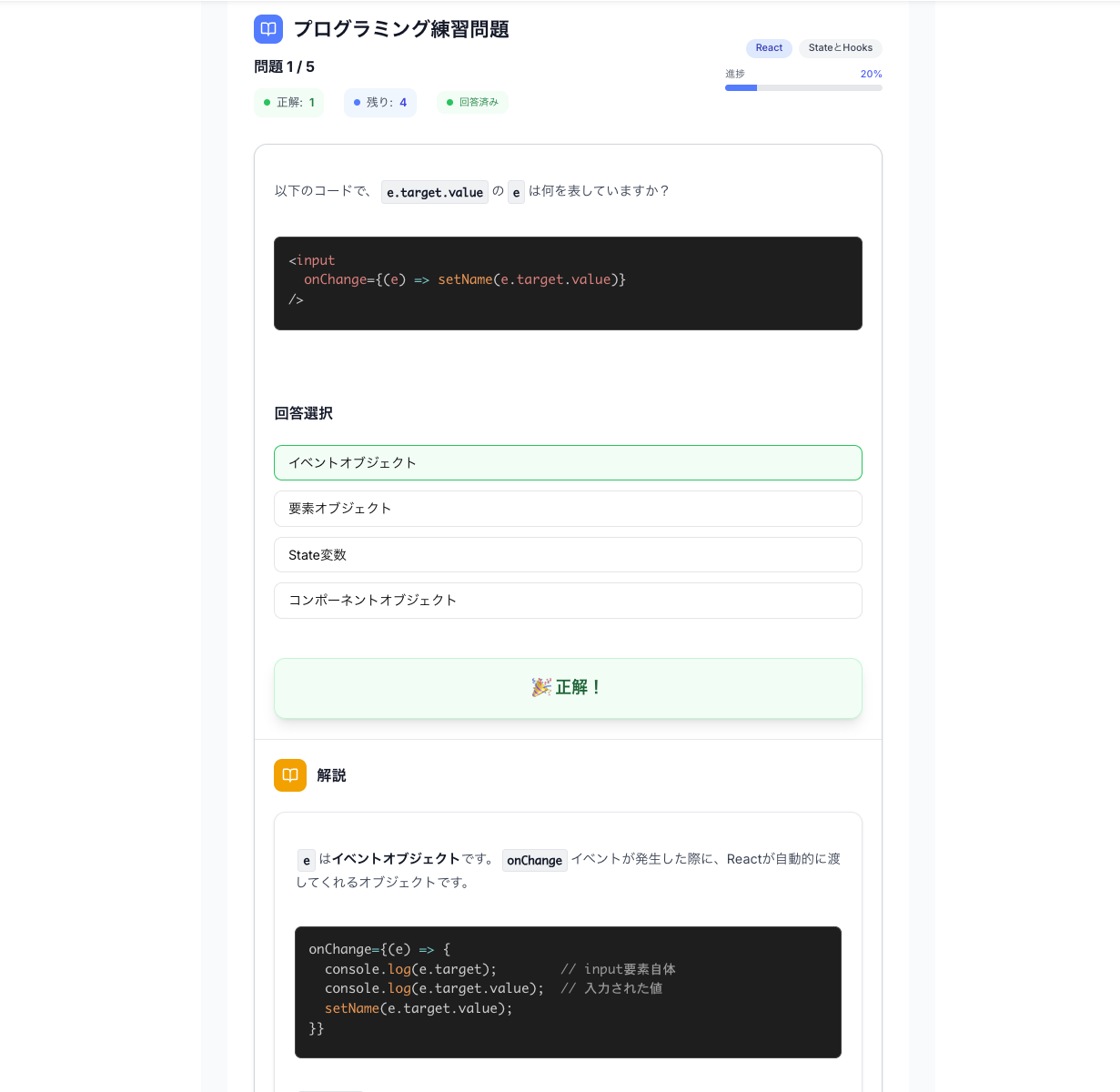The image size is (1120, 1092).
Task: Select the コンポーネントオブジェクト answer option
Action: pos(568,601)
